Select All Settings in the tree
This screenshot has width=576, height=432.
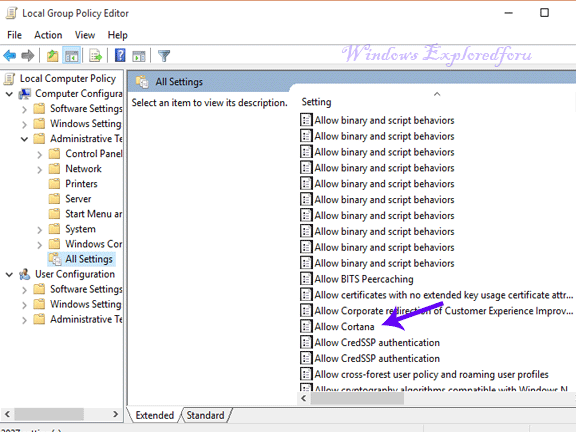[x=89, y=259]
